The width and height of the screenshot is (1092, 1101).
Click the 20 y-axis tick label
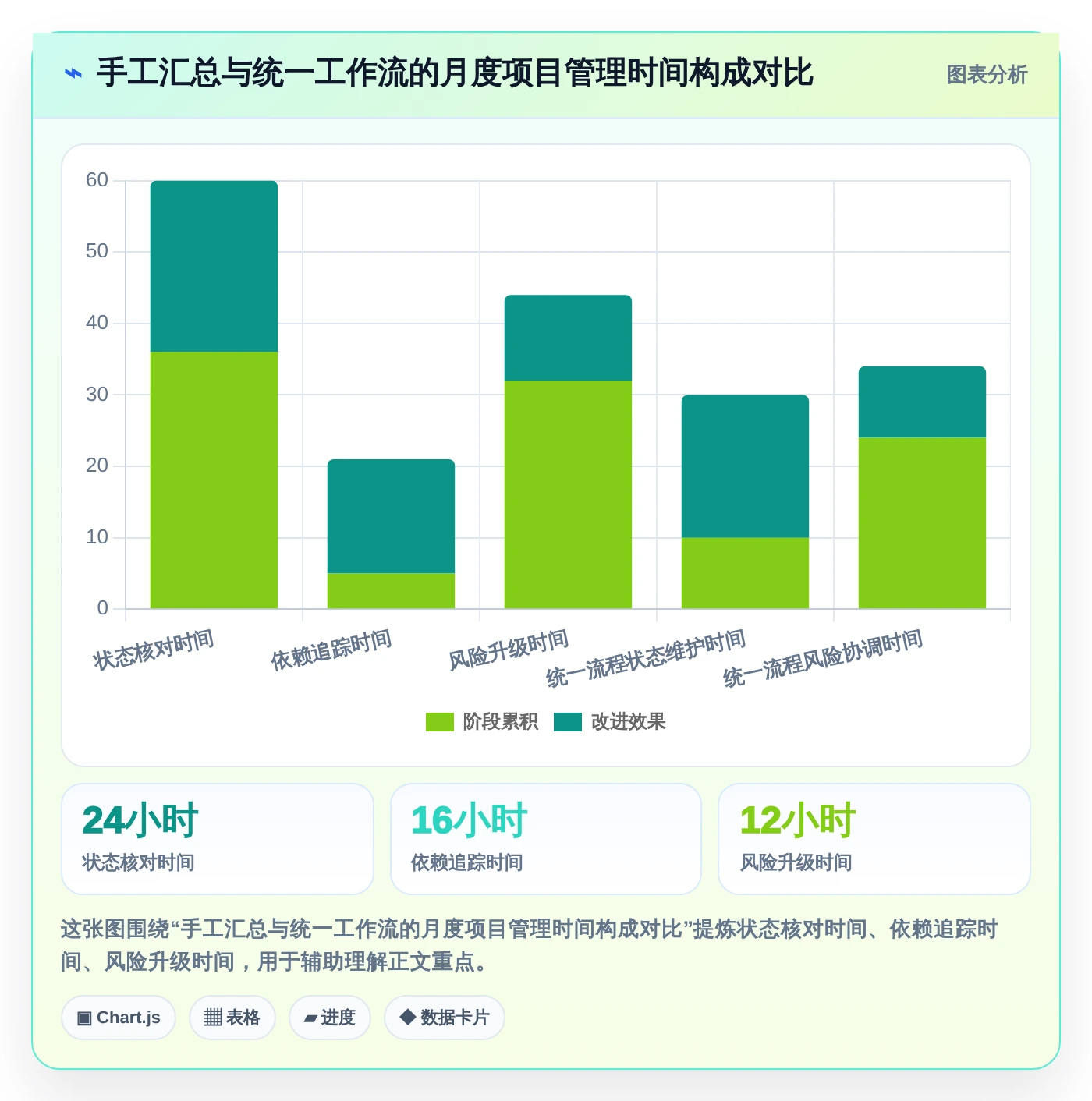pyautogui.click(x=97, y=466)
